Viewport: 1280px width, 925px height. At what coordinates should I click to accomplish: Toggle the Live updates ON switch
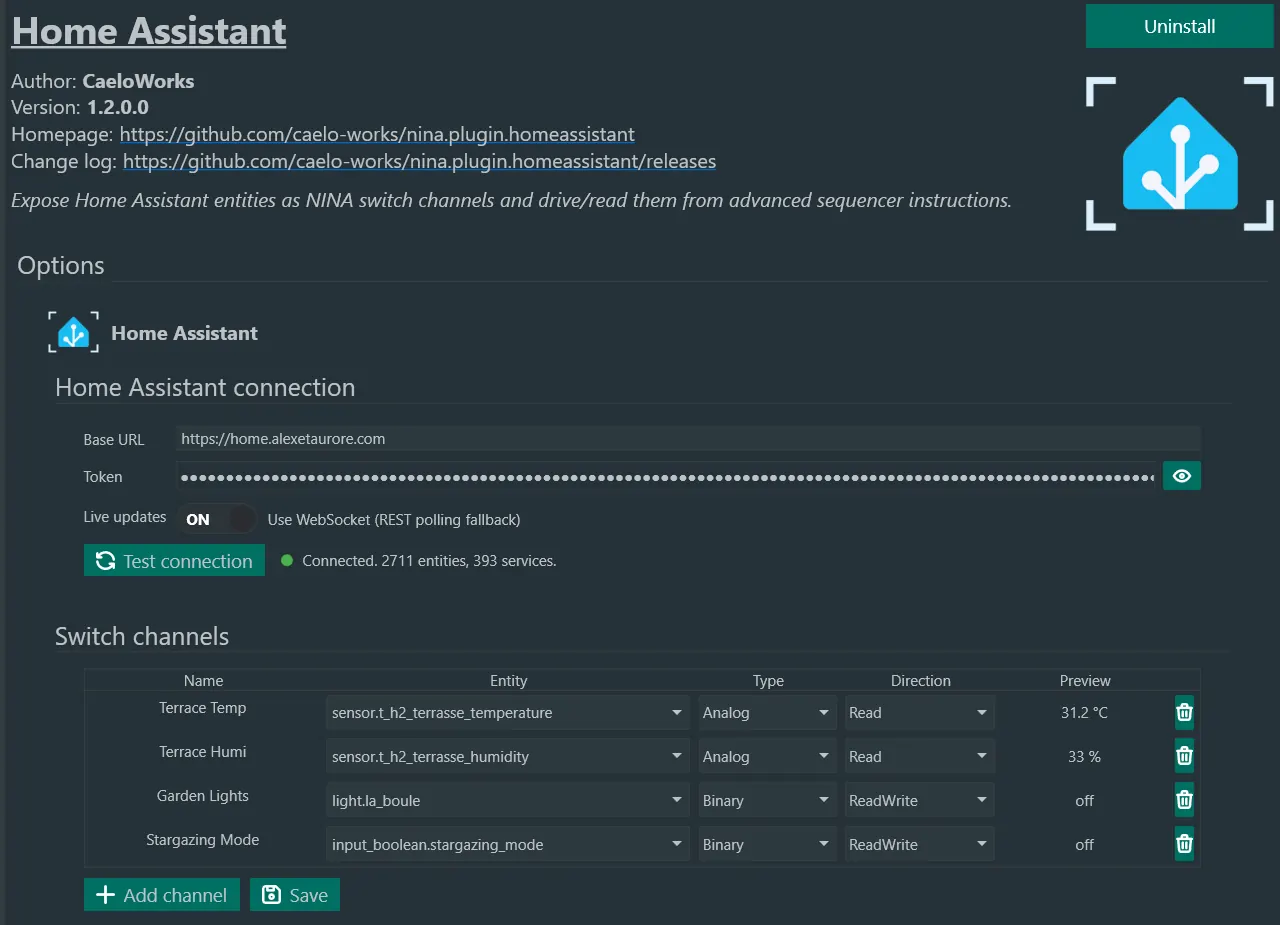point(217,519)
